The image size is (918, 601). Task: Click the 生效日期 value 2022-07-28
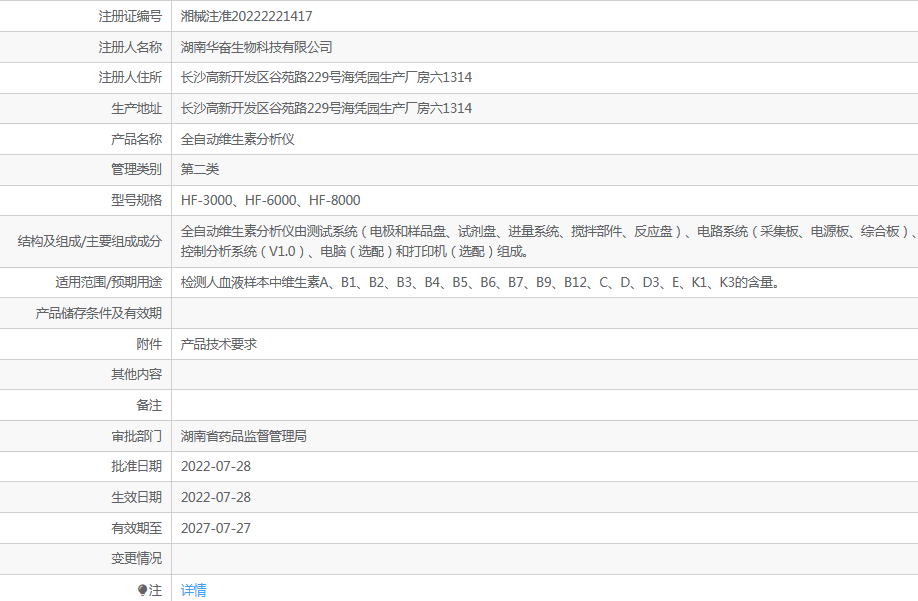point(215,497)
